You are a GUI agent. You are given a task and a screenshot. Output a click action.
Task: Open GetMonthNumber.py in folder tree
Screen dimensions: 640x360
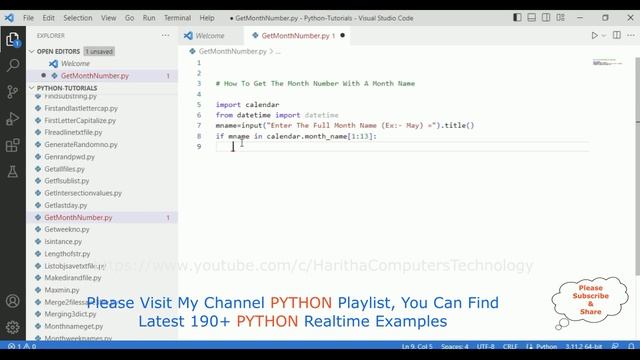tap(78, 218)
